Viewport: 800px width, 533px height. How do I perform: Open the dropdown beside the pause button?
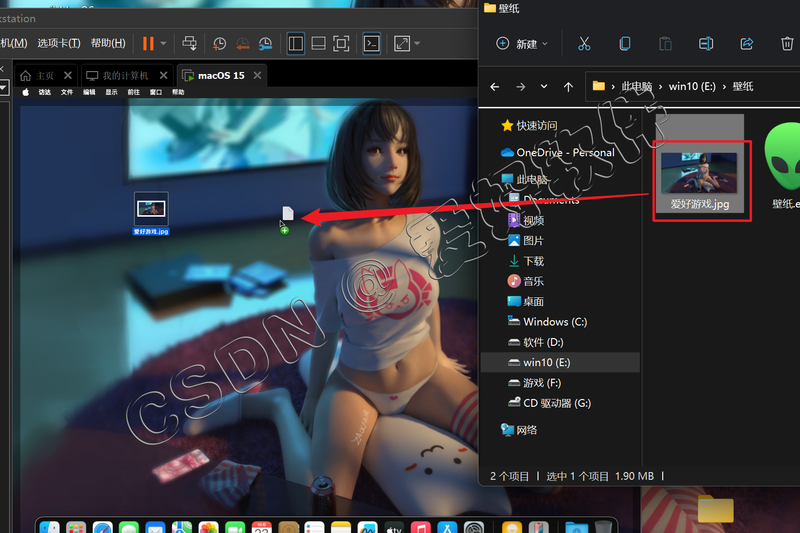click(163, 43)
